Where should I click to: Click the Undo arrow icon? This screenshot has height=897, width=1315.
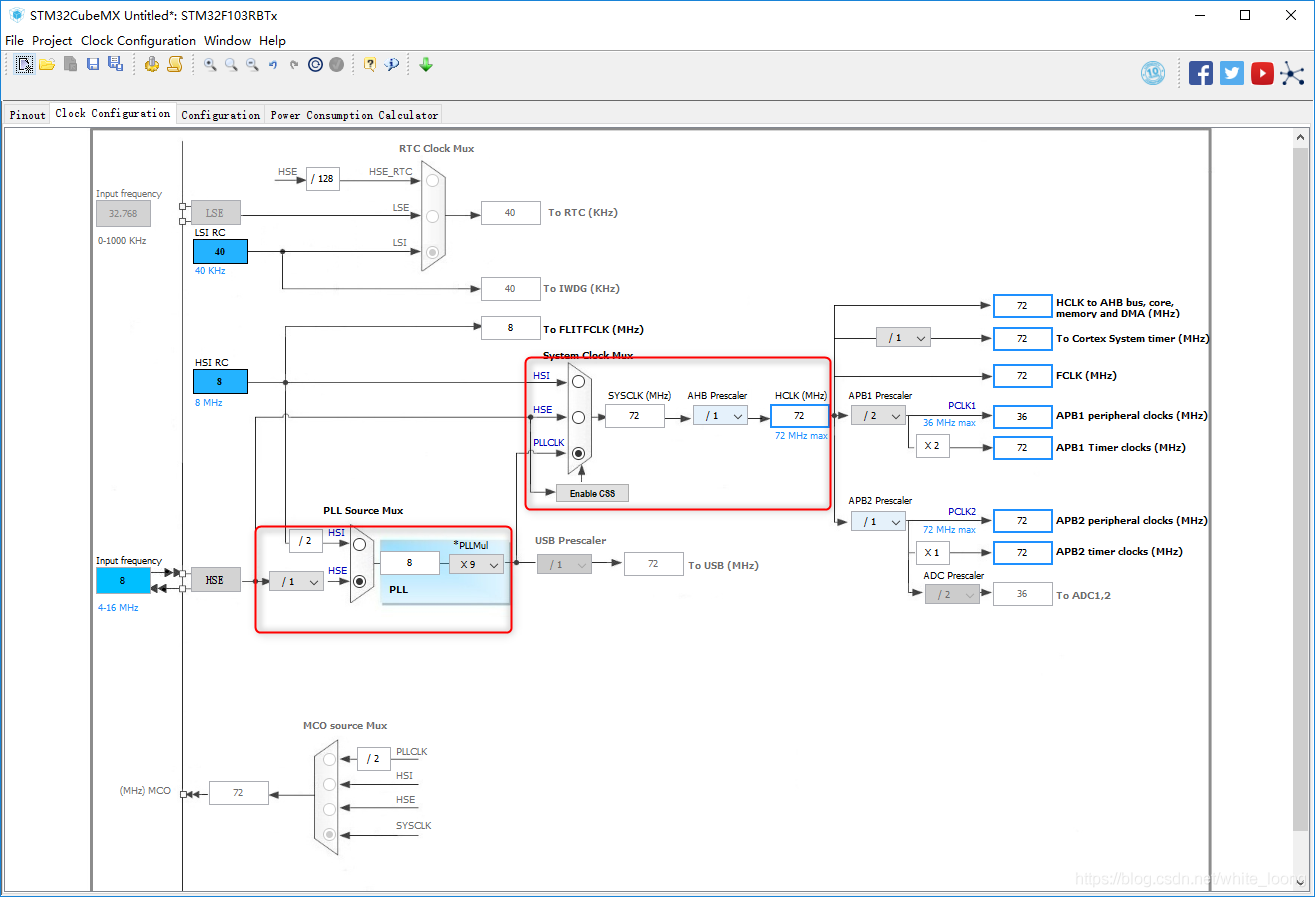tap(273, 64)
